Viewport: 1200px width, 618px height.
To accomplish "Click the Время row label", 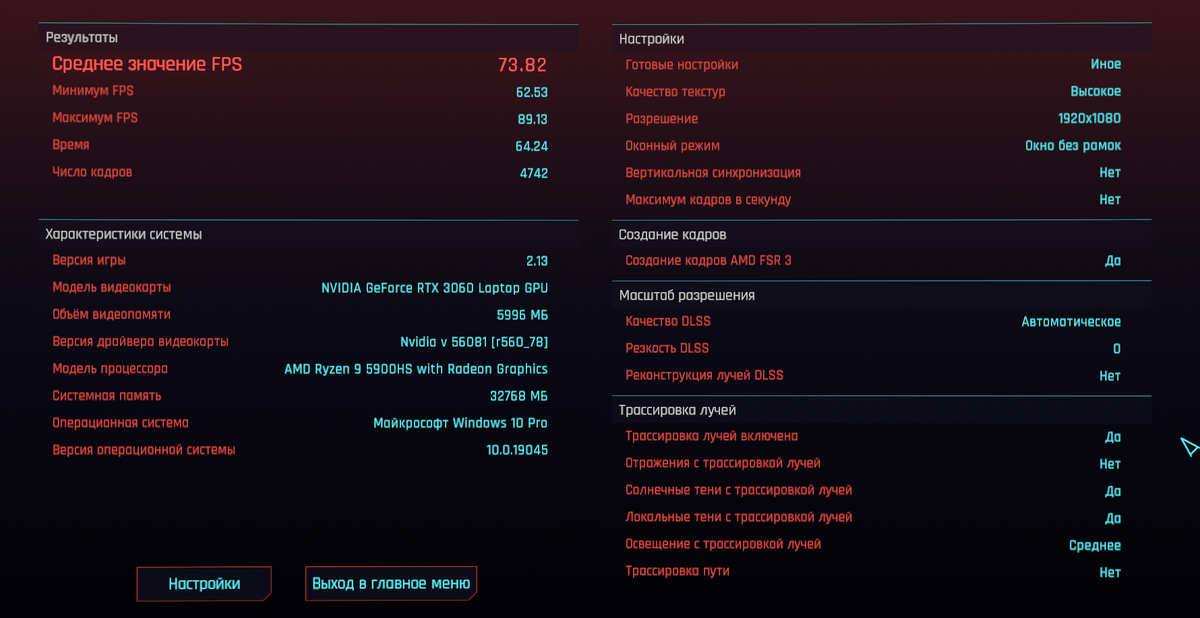I will (71, 145).
